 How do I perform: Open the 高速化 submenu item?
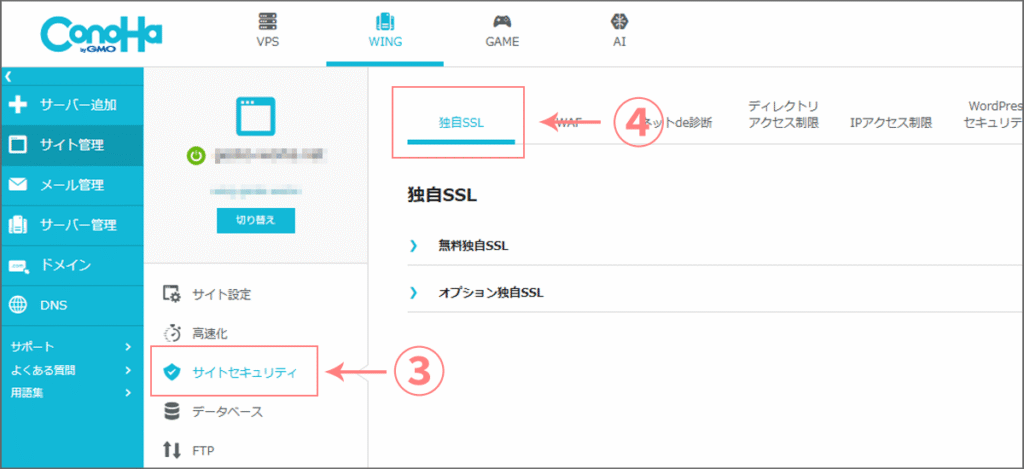[x=210, y=333]
